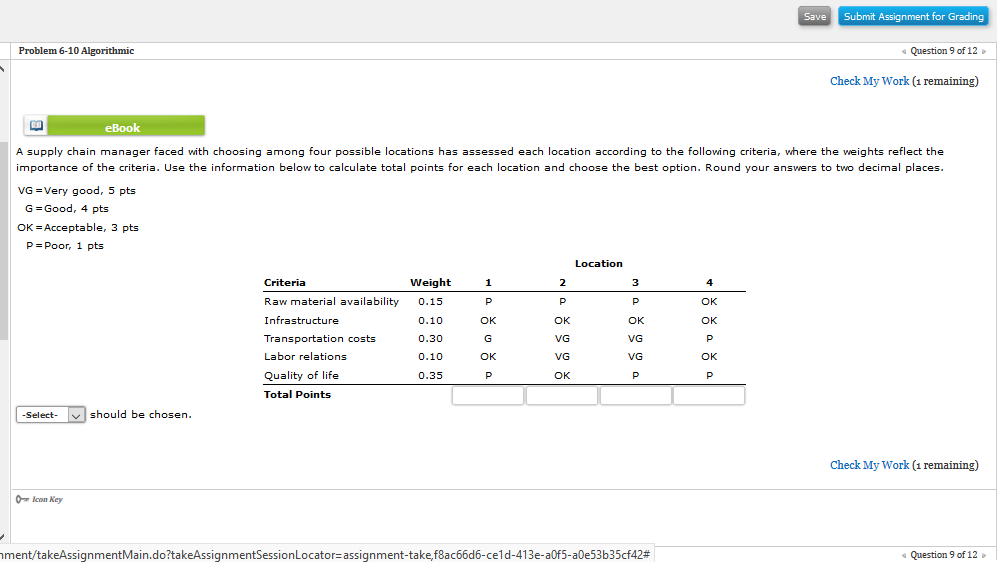Image resolution: width=1001 pixels, height=562 pixels.
Task: Click the G rating for Location 1
Action: 488,338
